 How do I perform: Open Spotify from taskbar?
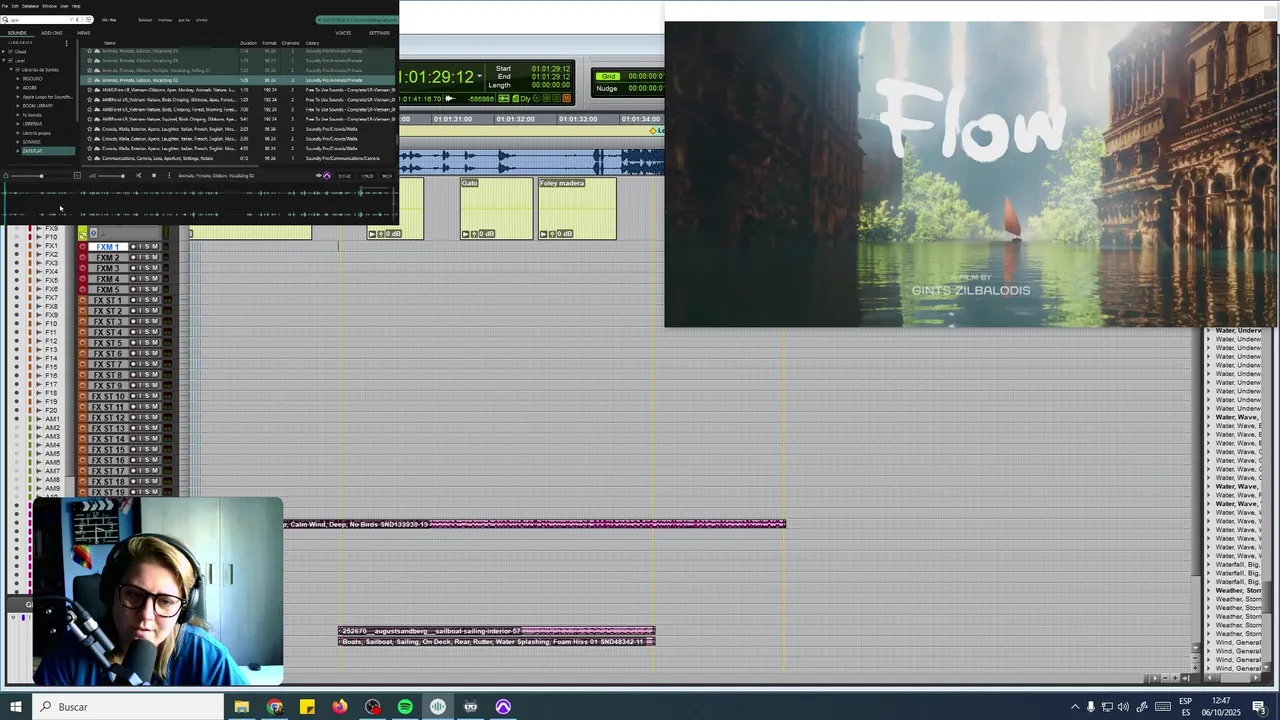(x=405, y=707)
